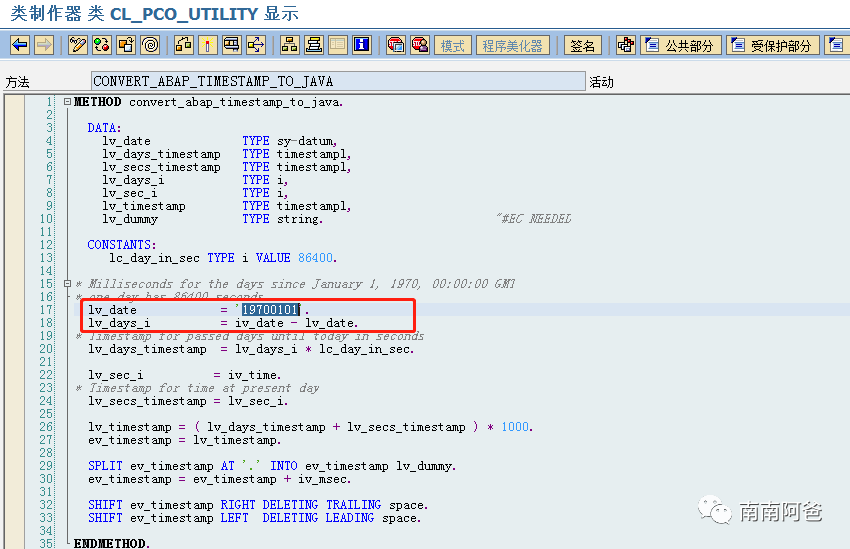This screenshot has height=549, width=850.
Task: Click the 程序美化器 pretty printer button
Action: coord(512,46)
